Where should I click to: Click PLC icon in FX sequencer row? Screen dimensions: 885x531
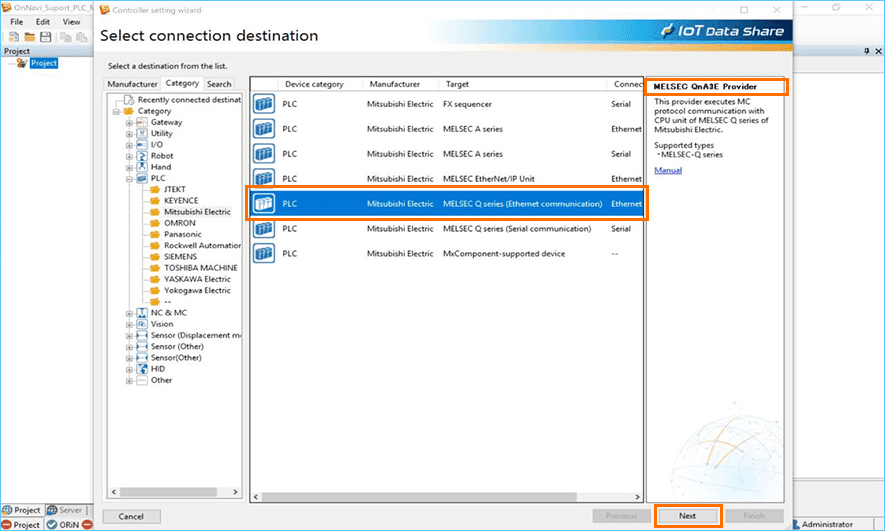pos(264,104)
